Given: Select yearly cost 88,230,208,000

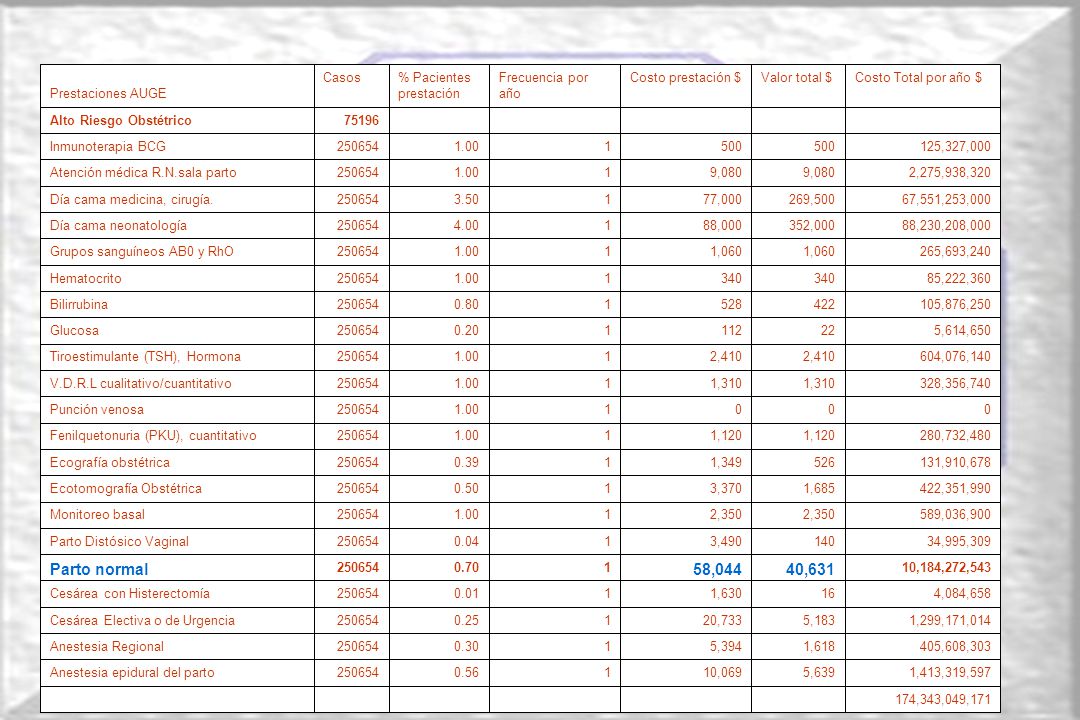Looking at the screenshot, I should pos(946,225).
